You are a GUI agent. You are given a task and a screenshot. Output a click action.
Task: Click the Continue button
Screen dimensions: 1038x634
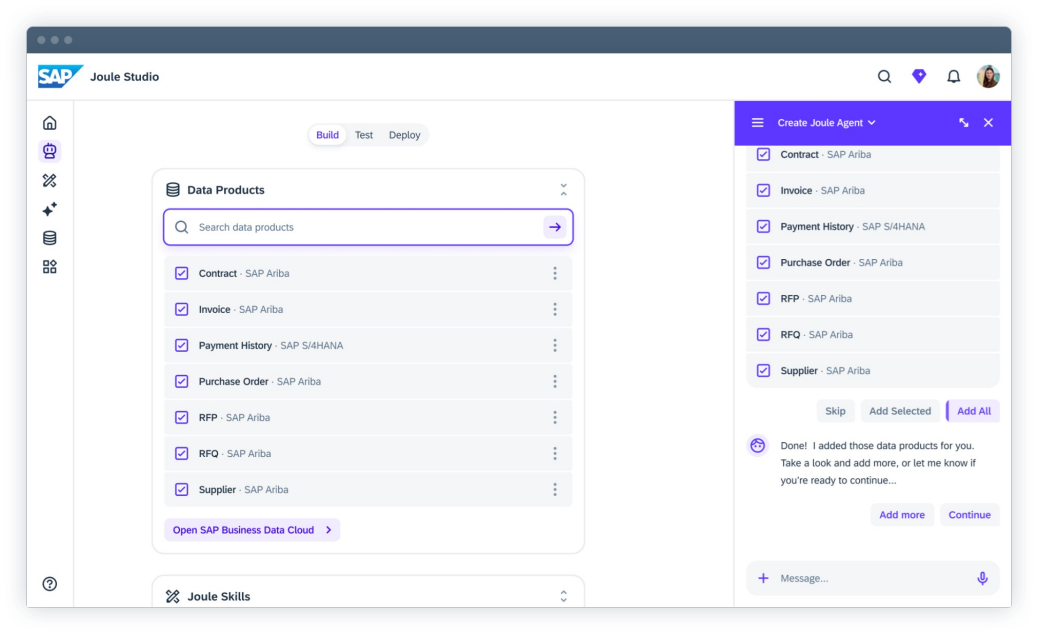pos(969,515)
